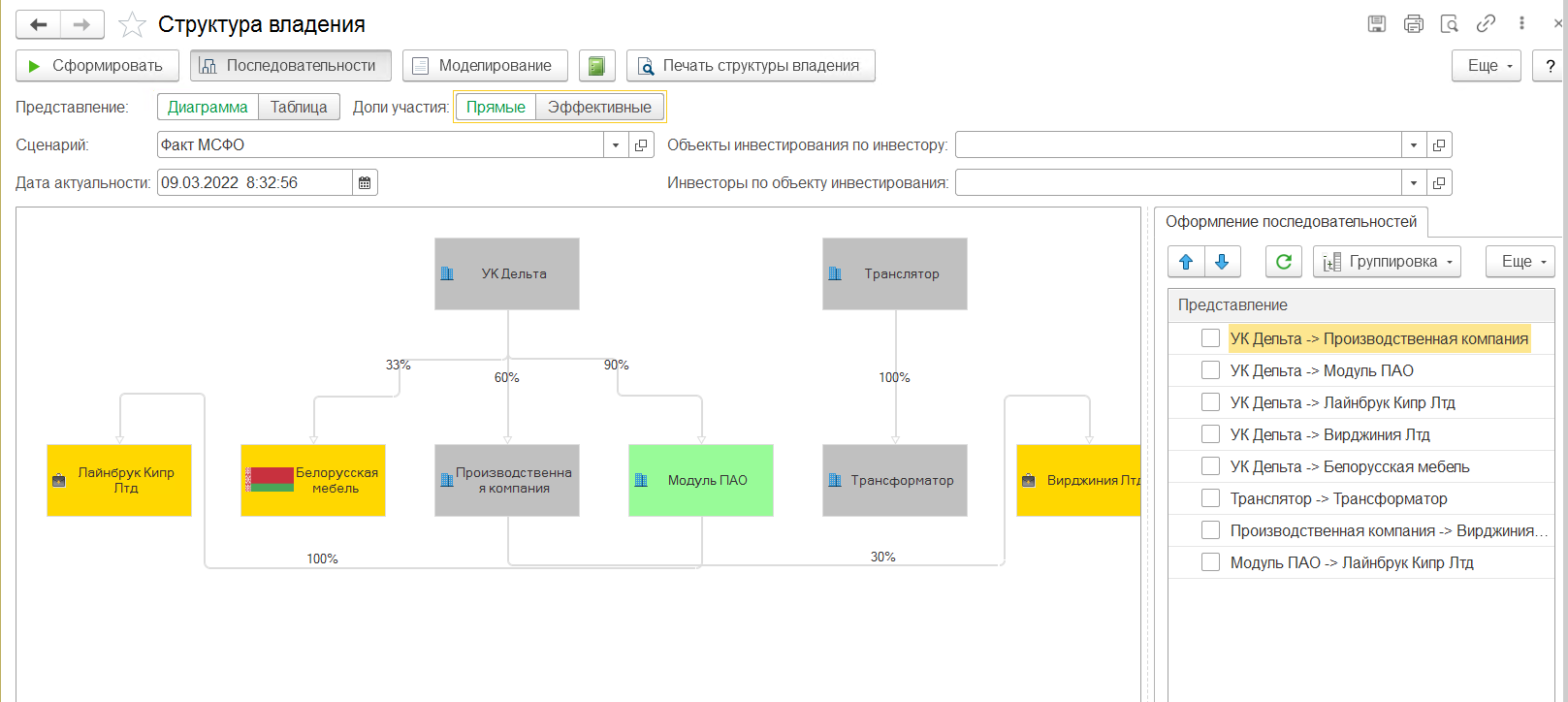The image size is (1568, 702).
Task: Switch to the Таблица view
Action: pyautogui.click(x=299, y=107)
